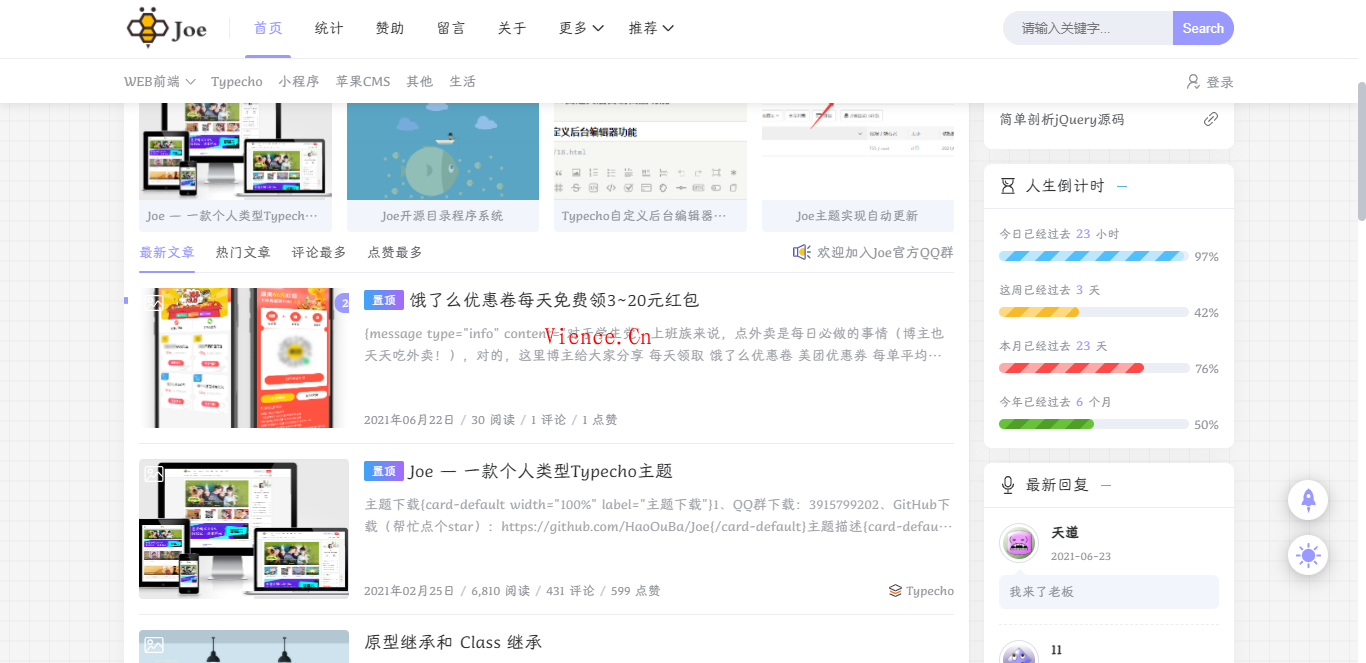Screen dimensions: 1366x663
Task: Click the user icon next to 登录
Action: 1192,82
